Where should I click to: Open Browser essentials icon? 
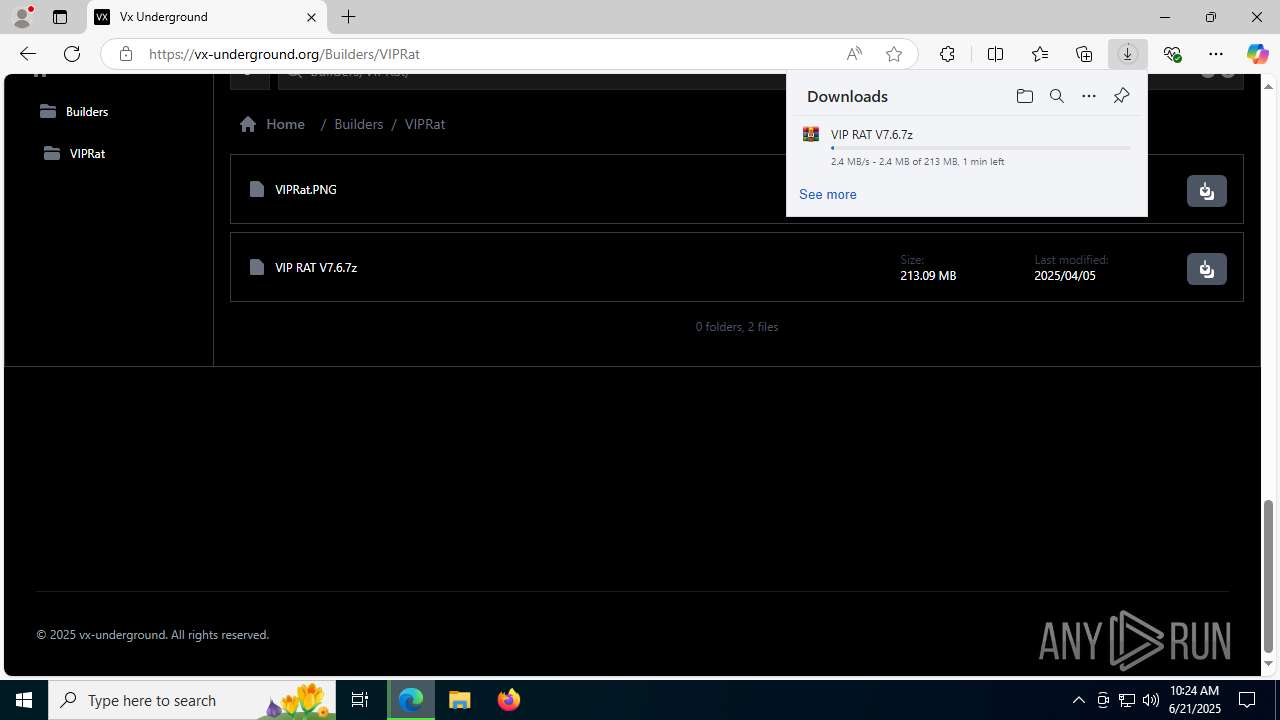point(1172,54)
